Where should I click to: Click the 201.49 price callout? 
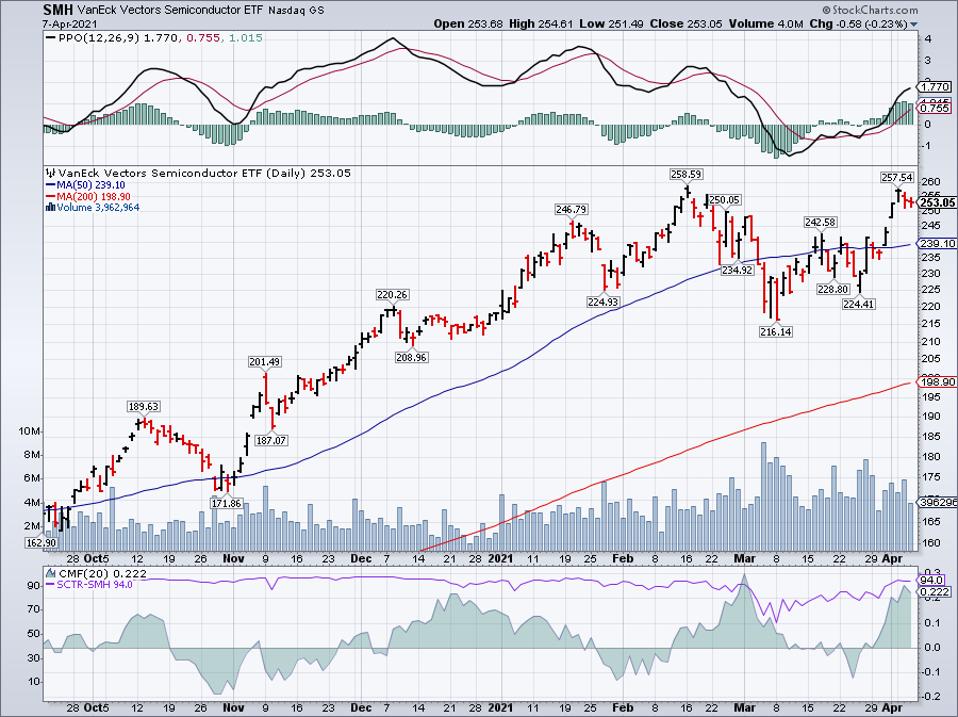265,362
